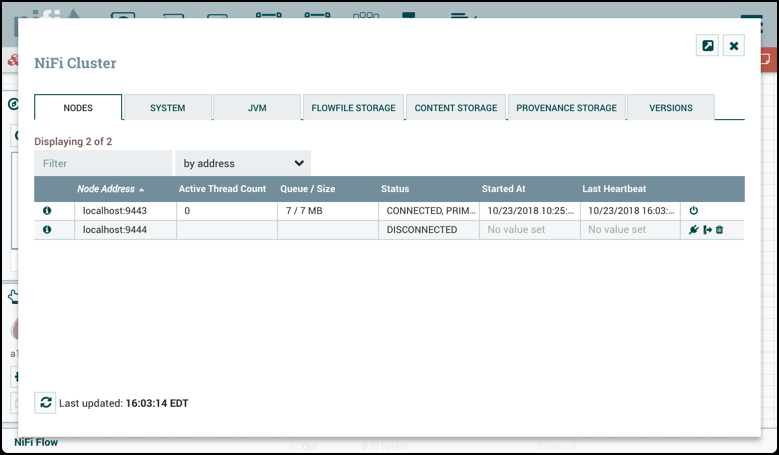Screen dimensions: 779x455
Task: View details info for localhost:9444
Action: pyautogui.click(x=47, y=230)
